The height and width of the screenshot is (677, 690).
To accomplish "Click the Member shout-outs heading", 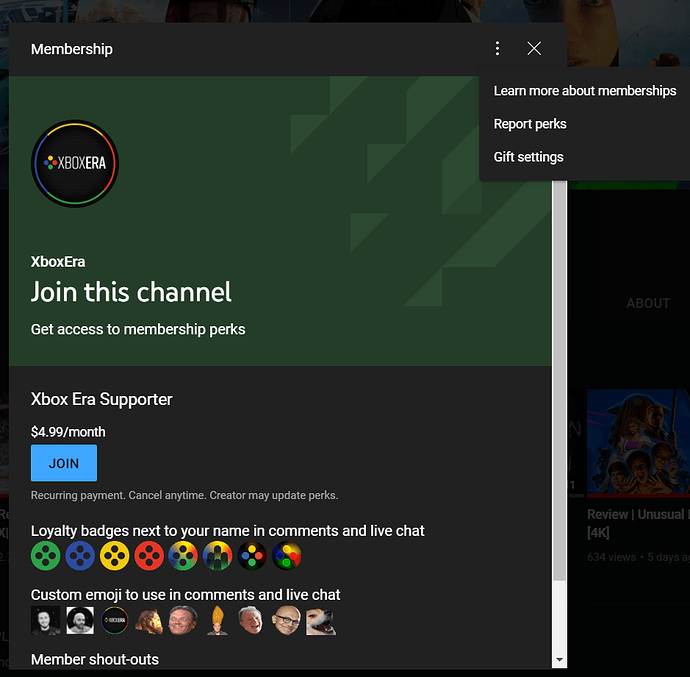I will [x=95, y=659].
